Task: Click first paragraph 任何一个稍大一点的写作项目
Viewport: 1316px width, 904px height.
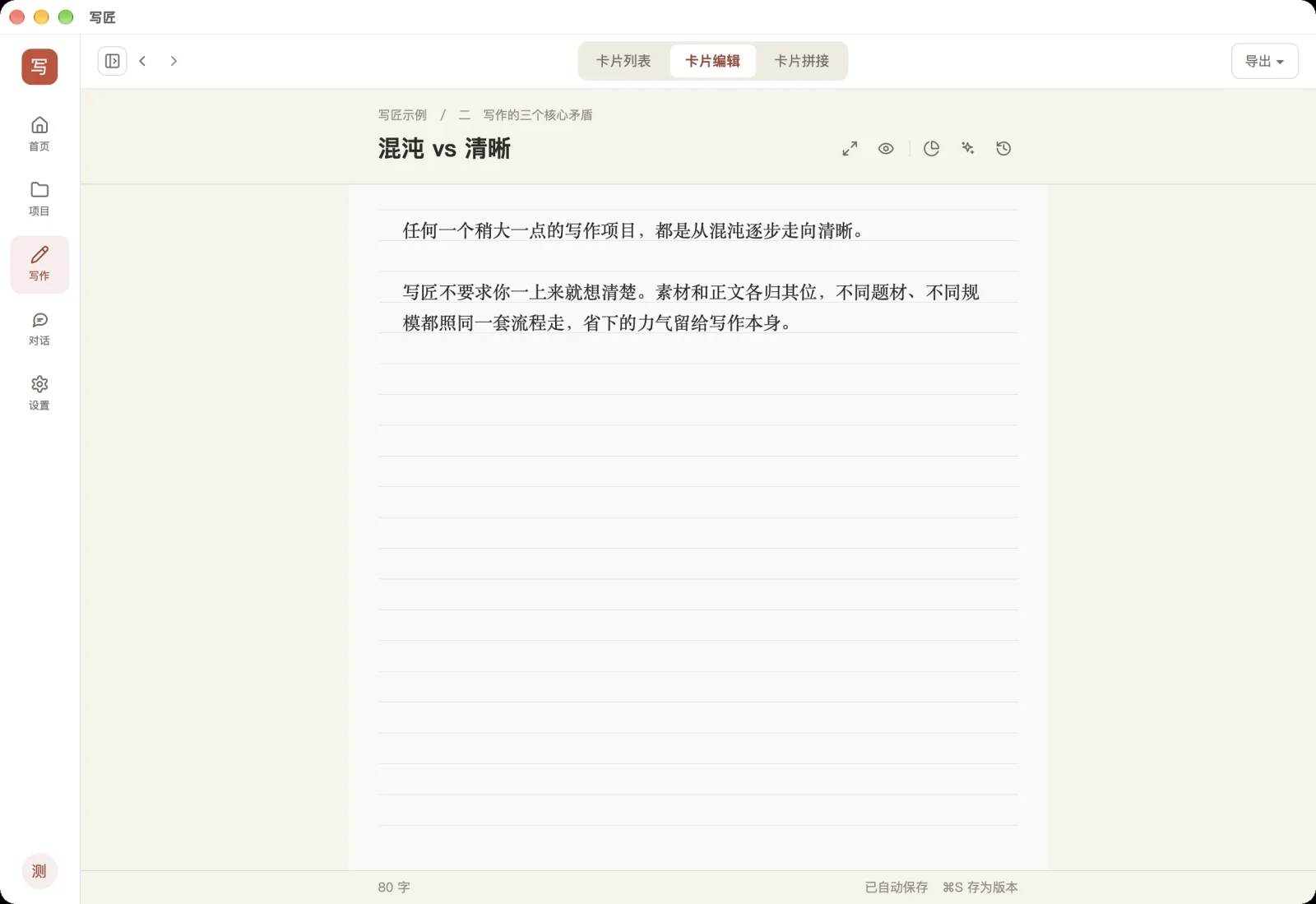Action: (633, 231)
